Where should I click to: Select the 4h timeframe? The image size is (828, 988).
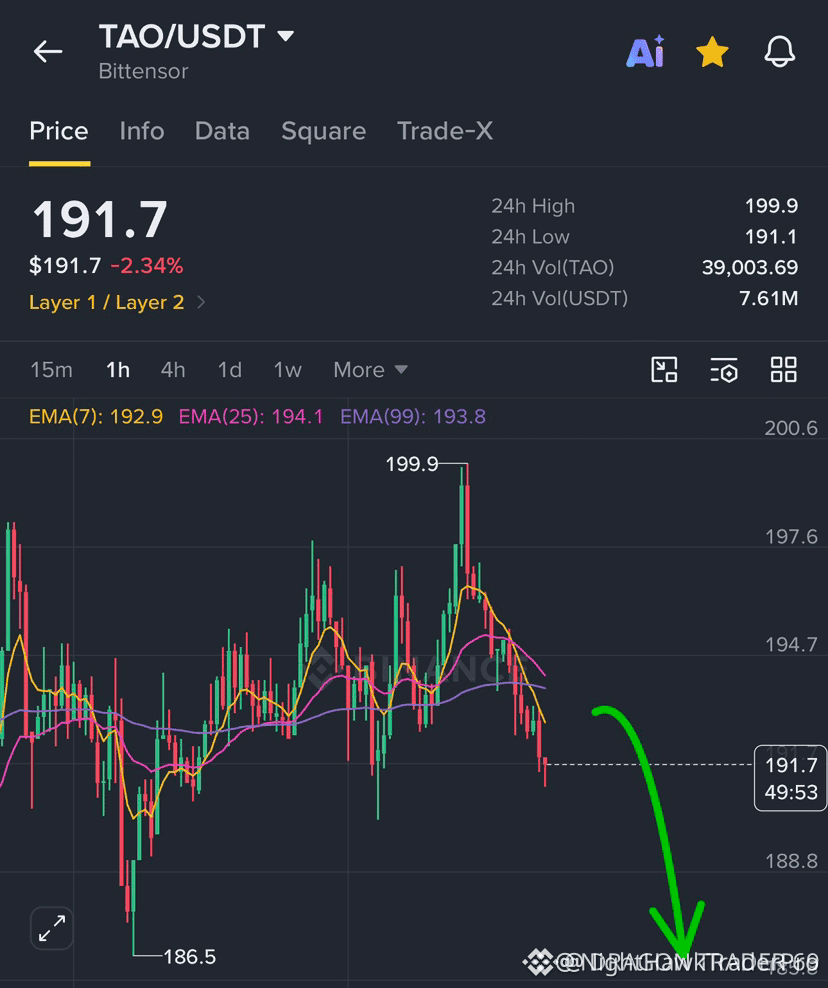(x=173, y=370)
